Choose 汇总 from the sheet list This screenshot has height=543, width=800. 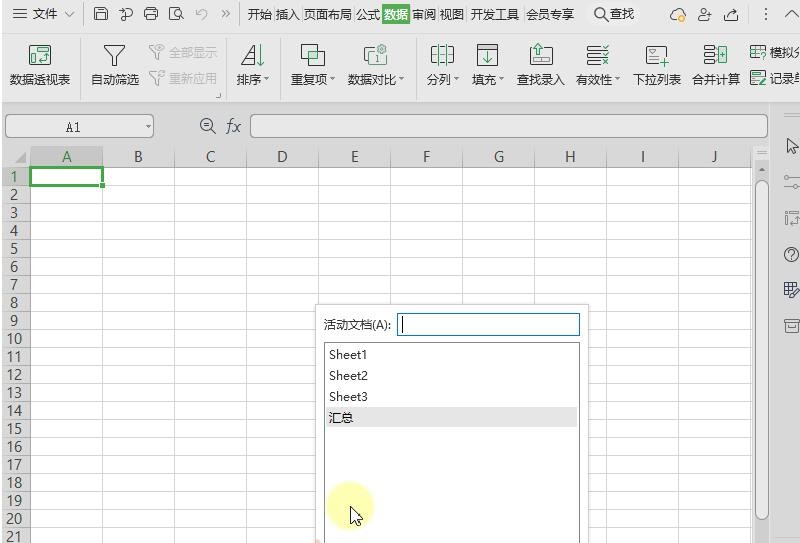pos(341,418)
